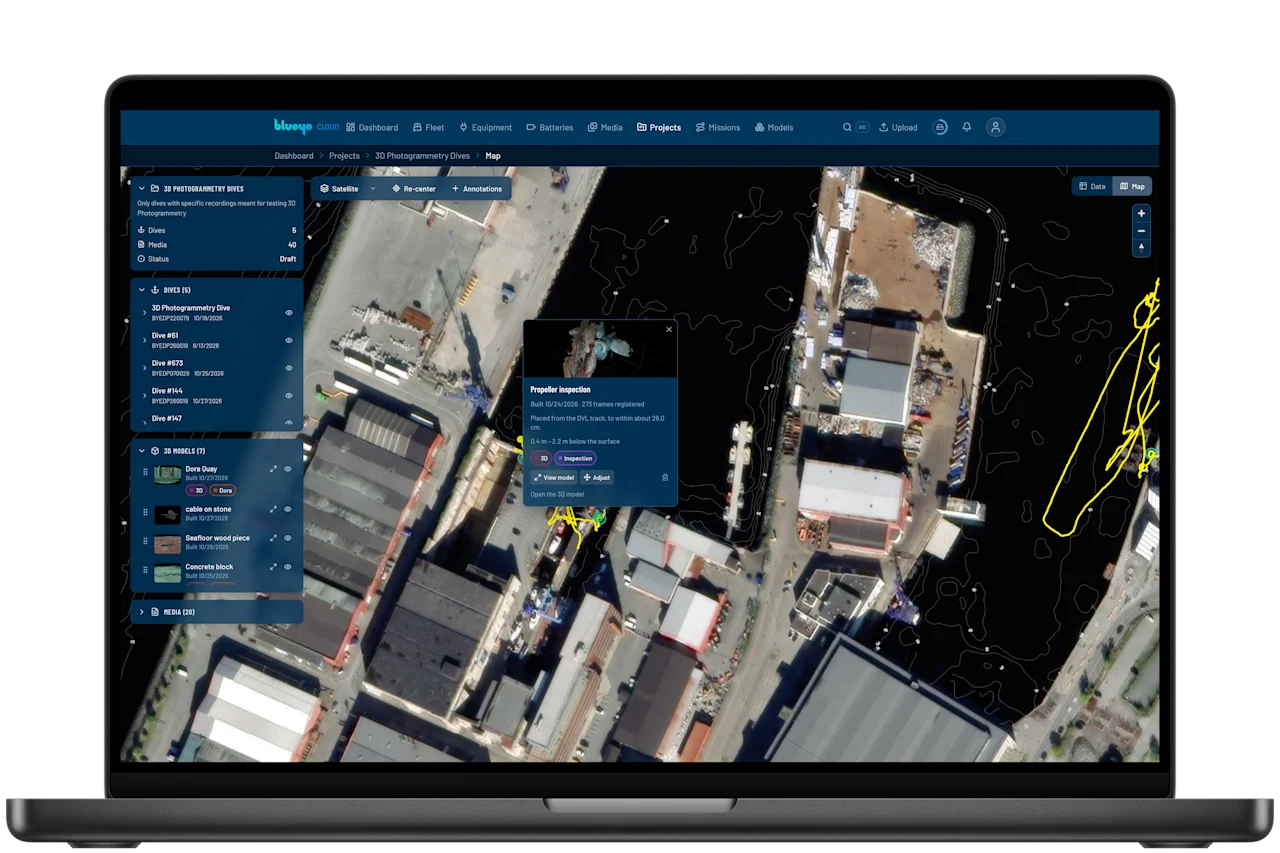Screen dimensions: 1280x853
Task: Toggle Dora Quay model visibility
Action: 288,469
